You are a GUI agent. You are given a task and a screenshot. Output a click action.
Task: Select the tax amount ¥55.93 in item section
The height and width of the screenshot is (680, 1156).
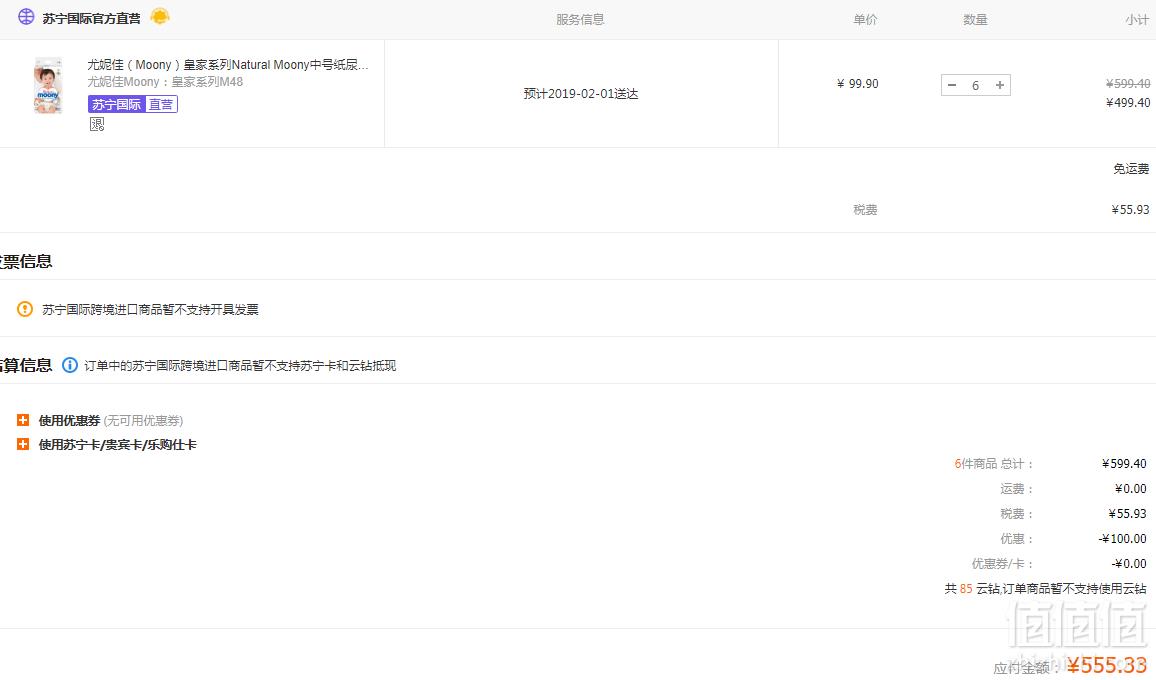click(x=1130, y=209)
